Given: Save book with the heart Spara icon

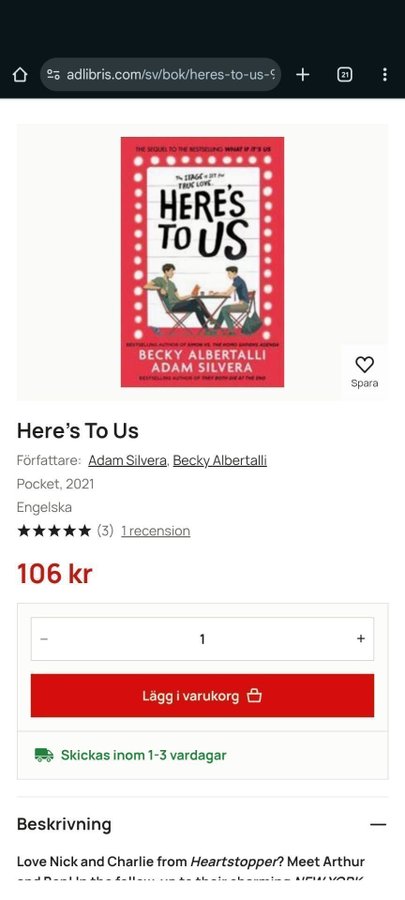Looking at the screenshot, I should (364, 372).
